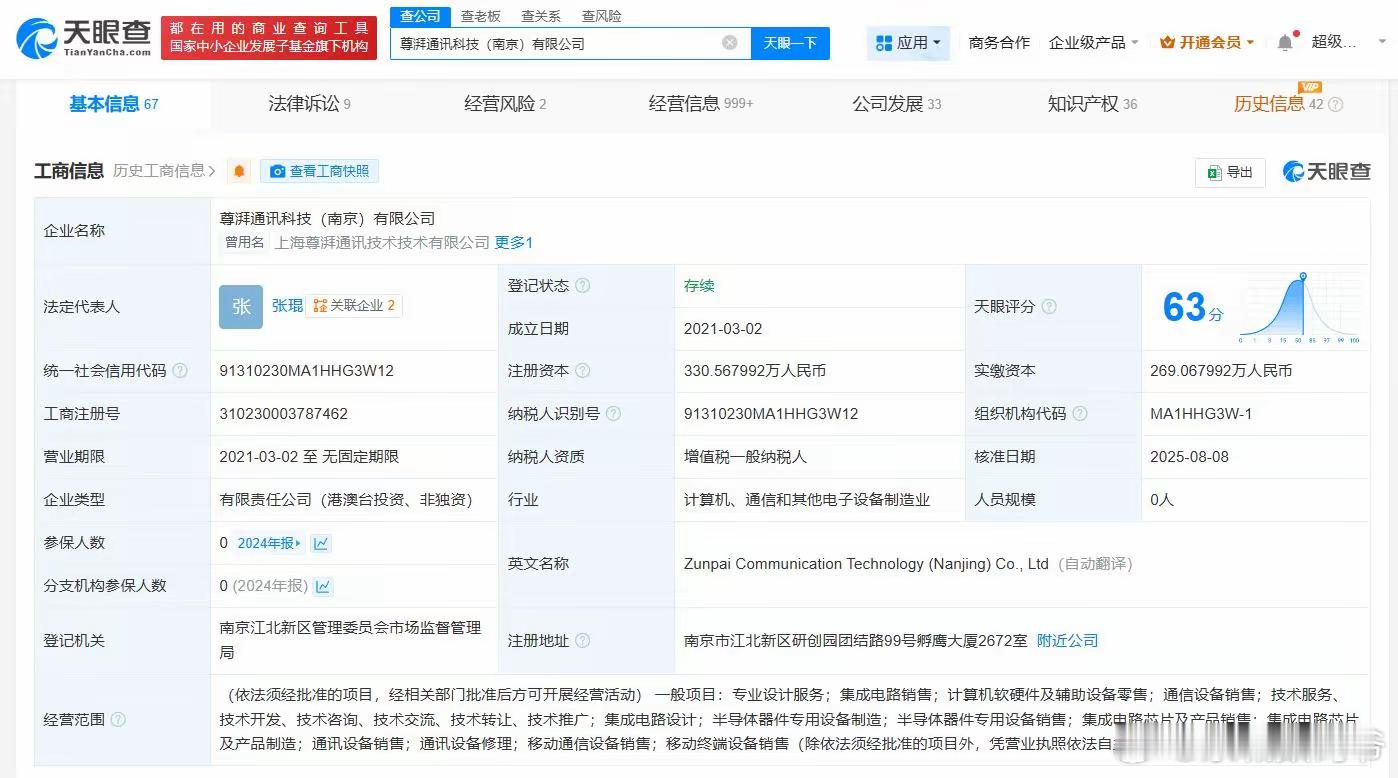Switch to the 查关系 search tab
1398x778 pixels.
(541, 16)
